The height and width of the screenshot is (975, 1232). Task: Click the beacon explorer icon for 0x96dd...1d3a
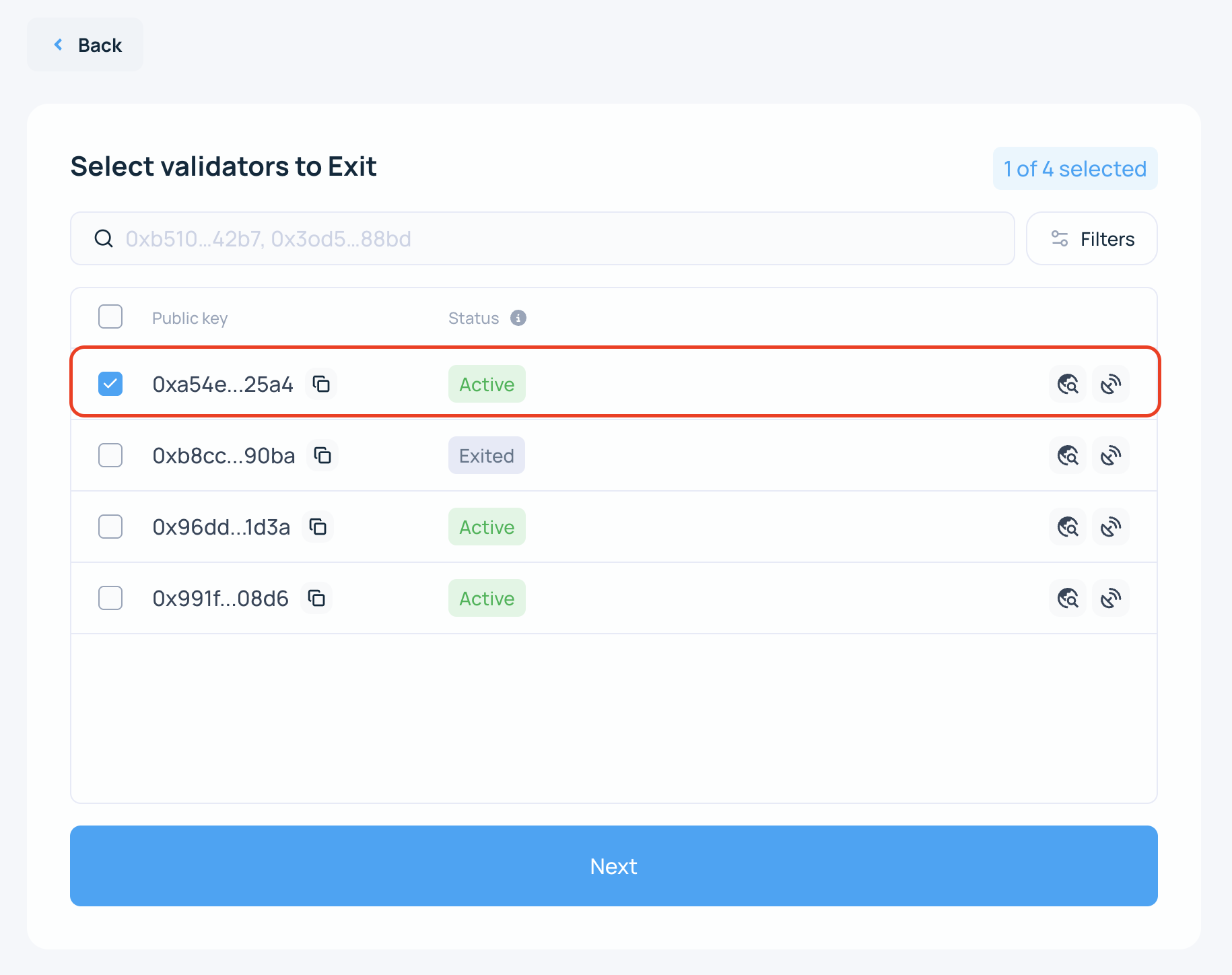pyautogui.click(x=1067, y=527)
